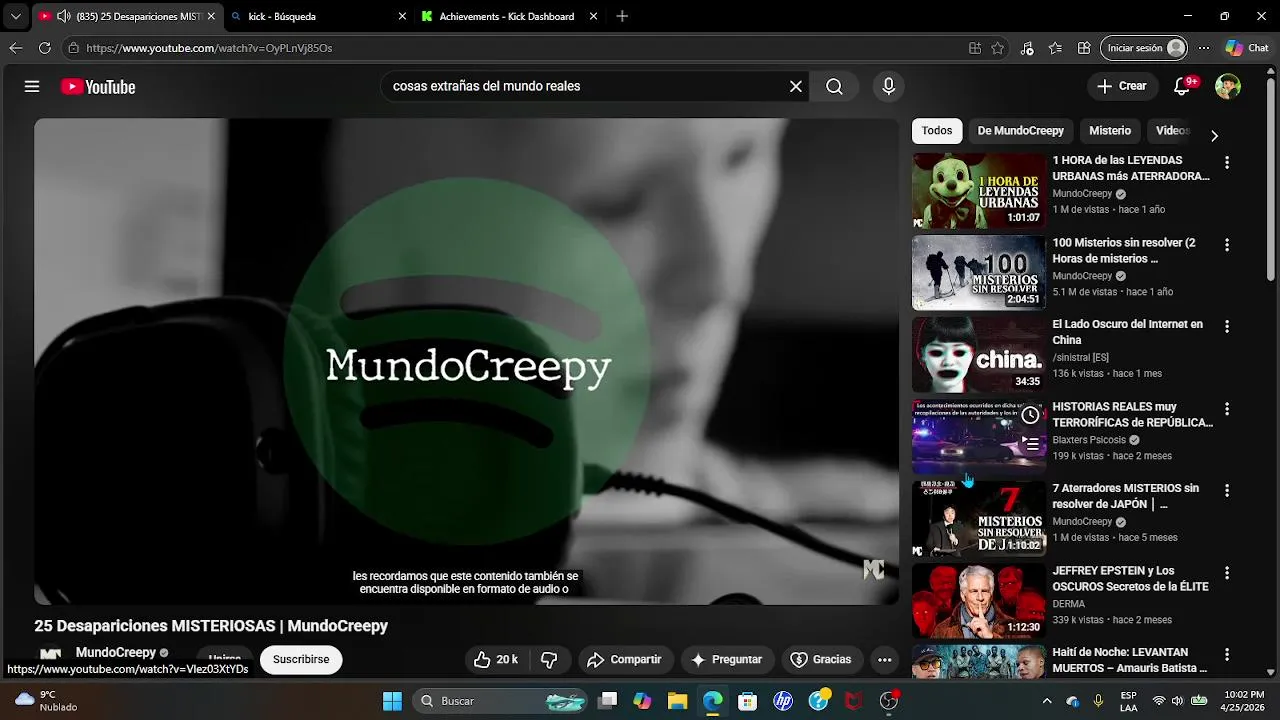The width and height of the screenshot is (1280, 720).
Task: Open File Explorer from the taskbar
Action: 677,701
